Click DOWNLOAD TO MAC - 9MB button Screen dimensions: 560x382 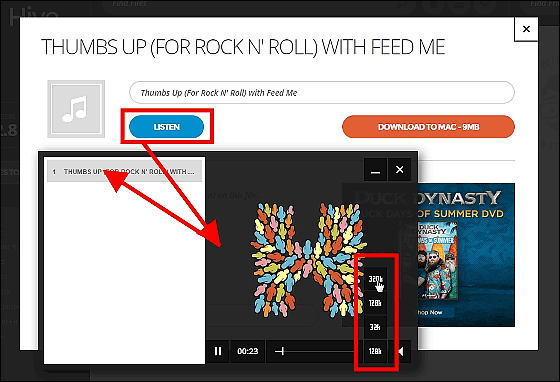point(428,127)
